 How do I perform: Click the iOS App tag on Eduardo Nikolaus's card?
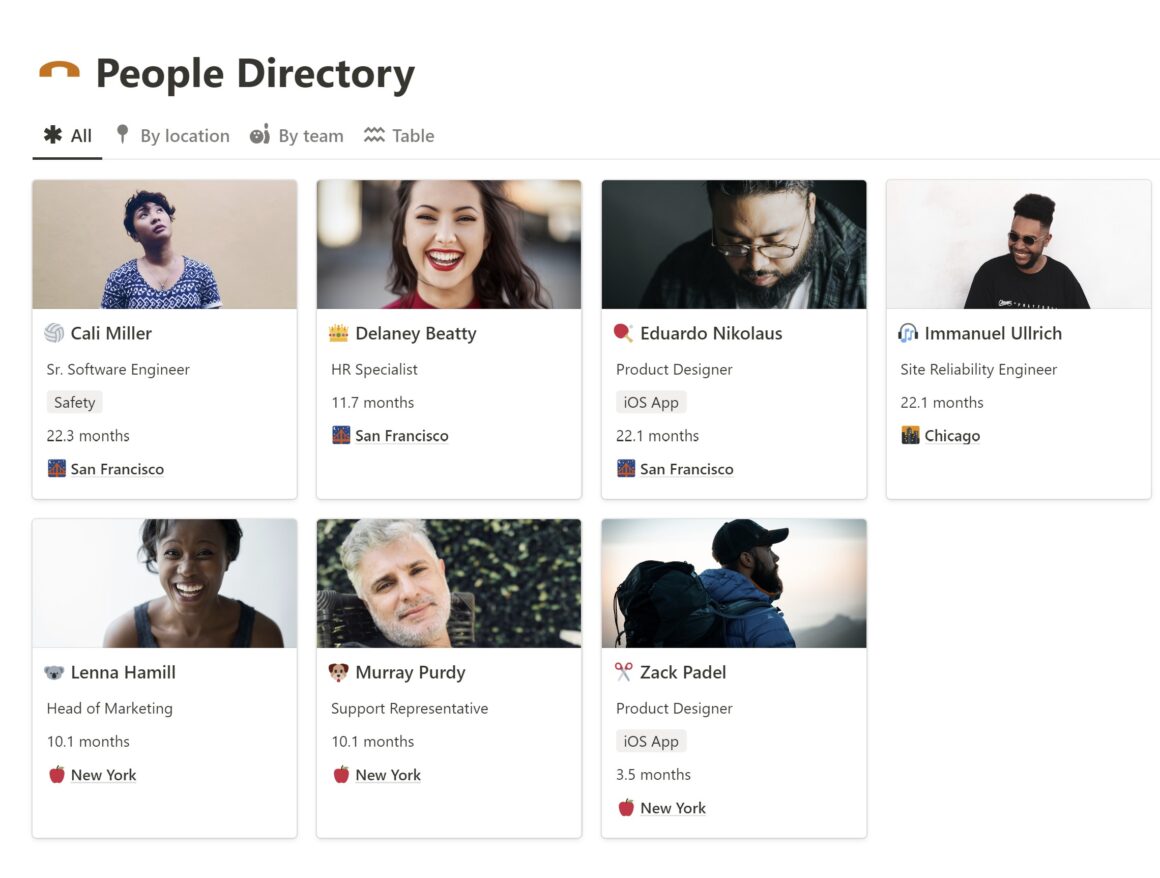click(651, 402)
